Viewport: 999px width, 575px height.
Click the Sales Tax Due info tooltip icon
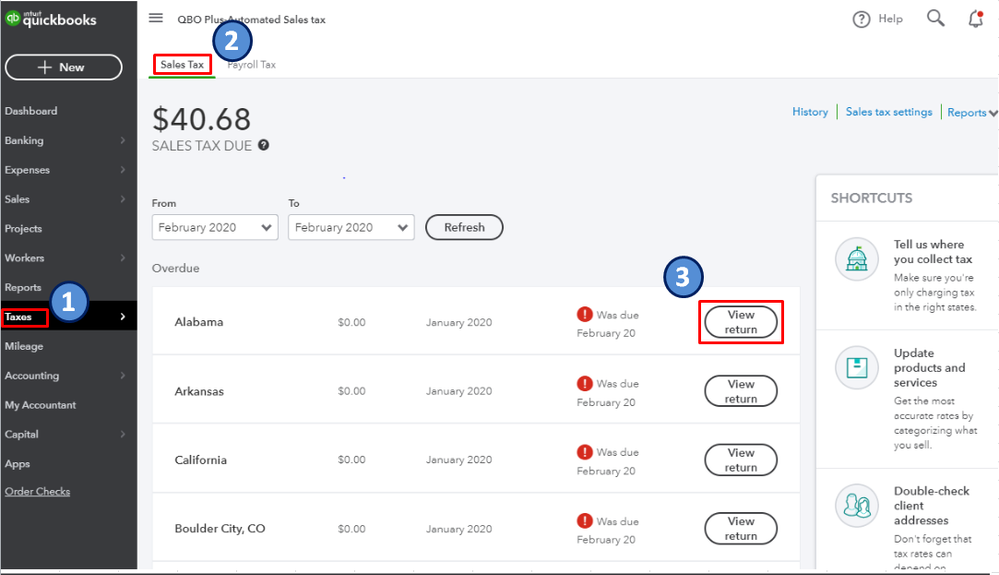pos(264,145)
